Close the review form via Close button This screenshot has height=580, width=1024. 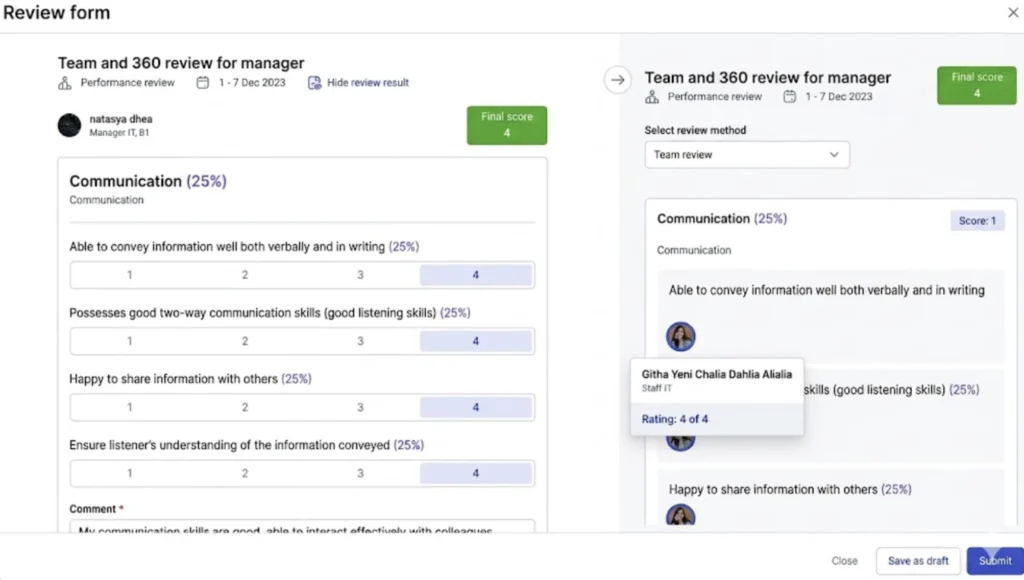tap(844, 561)
